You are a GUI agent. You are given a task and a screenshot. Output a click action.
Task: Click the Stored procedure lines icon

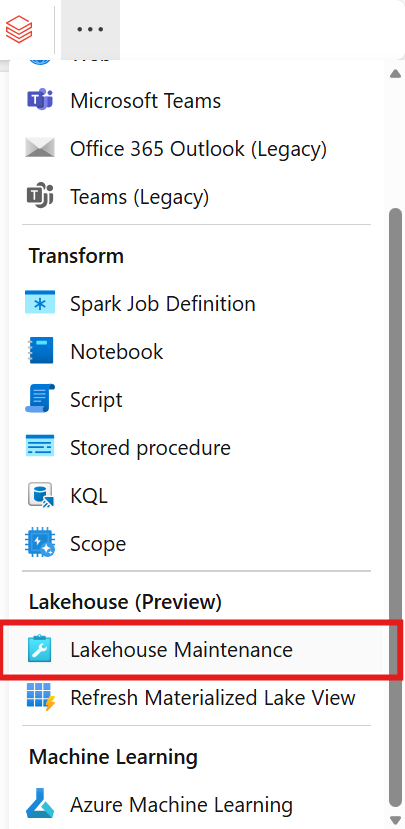click(x=40, y=447)
